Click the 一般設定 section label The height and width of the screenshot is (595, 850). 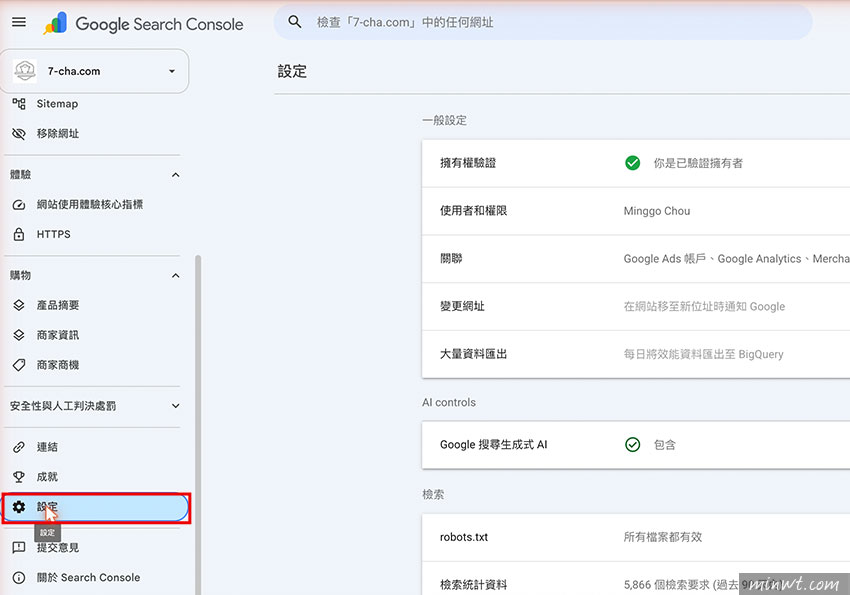(445, 120)
